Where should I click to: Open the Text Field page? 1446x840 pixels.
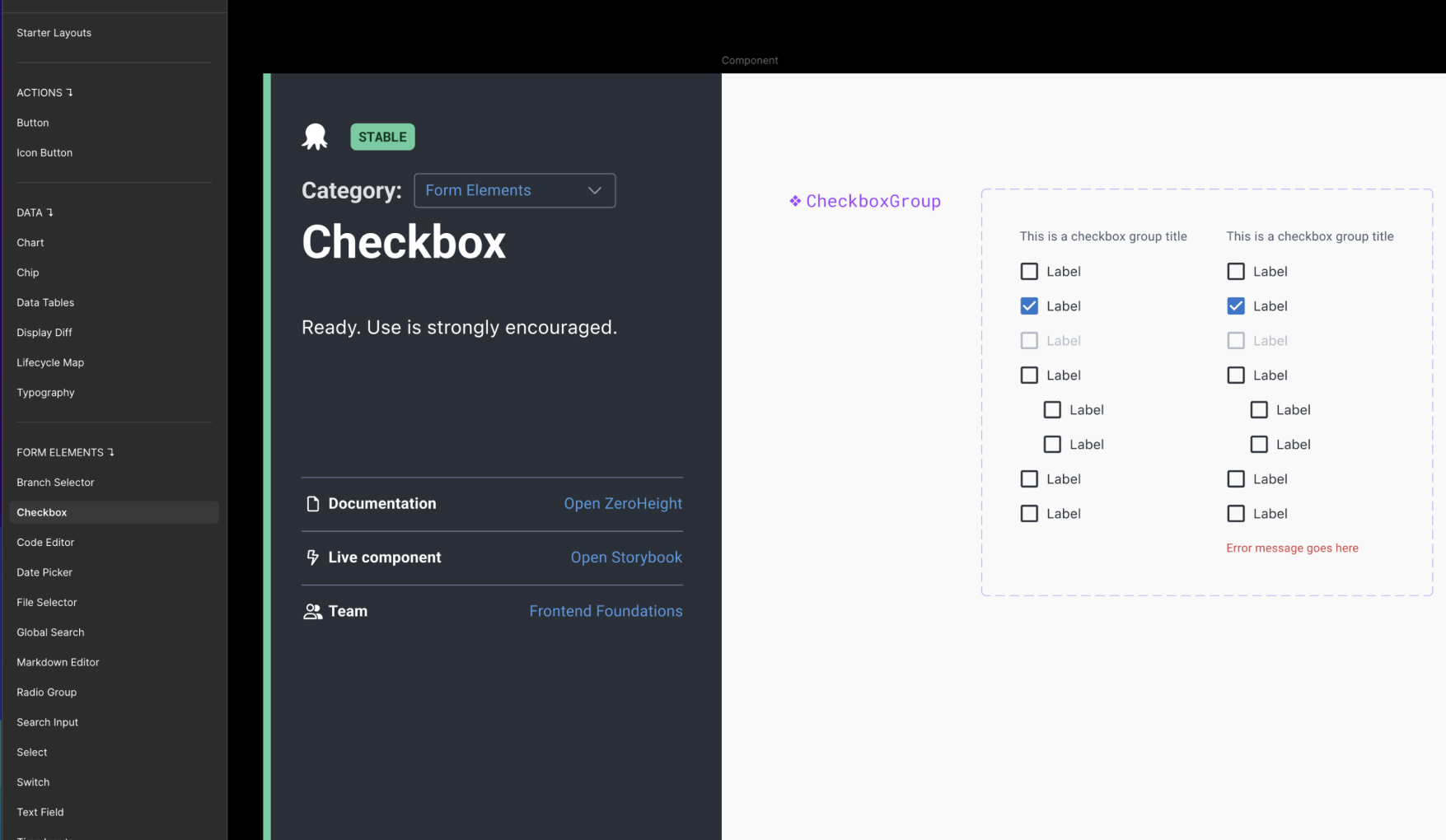[x=40, y=812]
